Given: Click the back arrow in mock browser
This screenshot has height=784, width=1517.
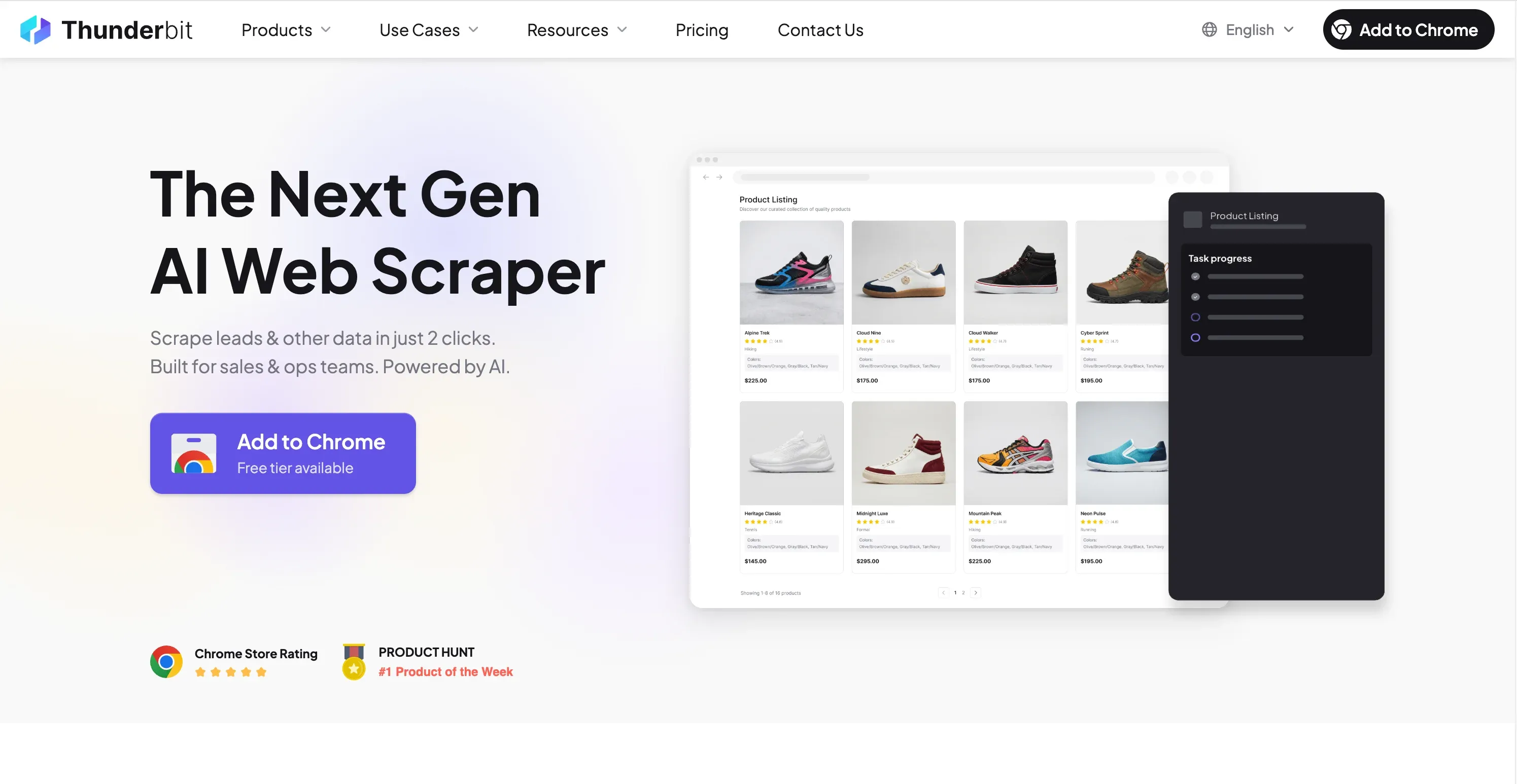Looking at the screenshot, I should [x=706, y=176].
